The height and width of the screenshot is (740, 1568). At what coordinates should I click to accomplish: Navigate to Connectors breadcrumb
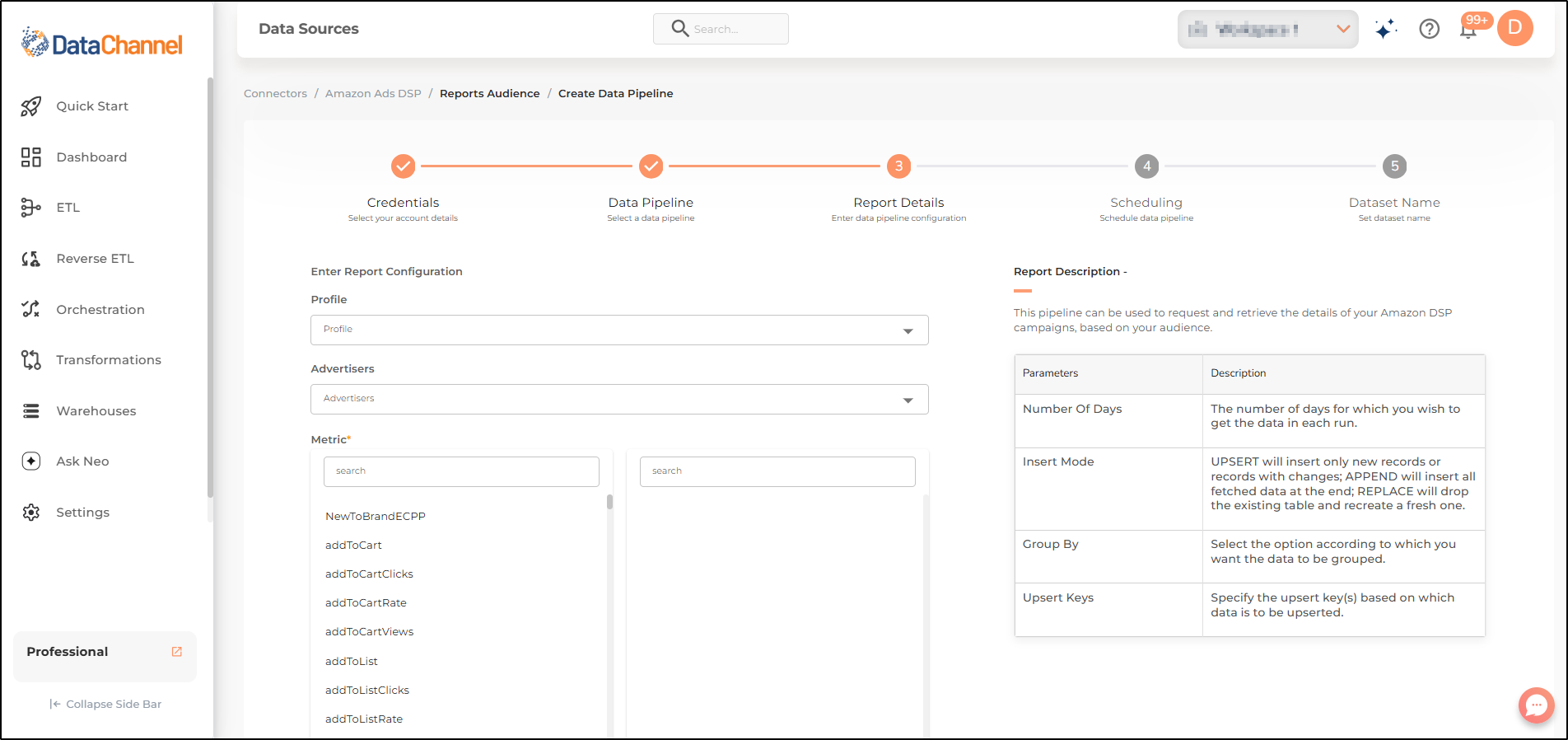pos(275,94)
